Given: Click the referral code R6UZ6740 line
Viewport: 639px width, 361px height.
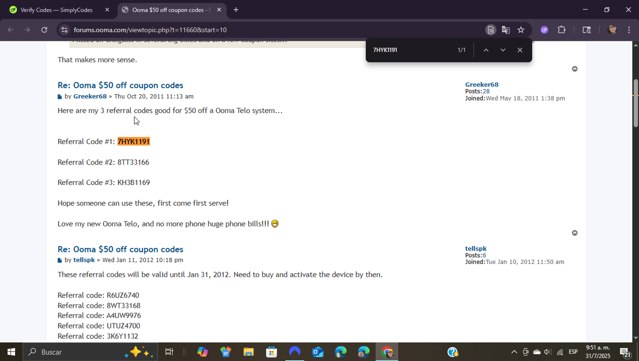Looking at the screenshot, I should point(98,295).
